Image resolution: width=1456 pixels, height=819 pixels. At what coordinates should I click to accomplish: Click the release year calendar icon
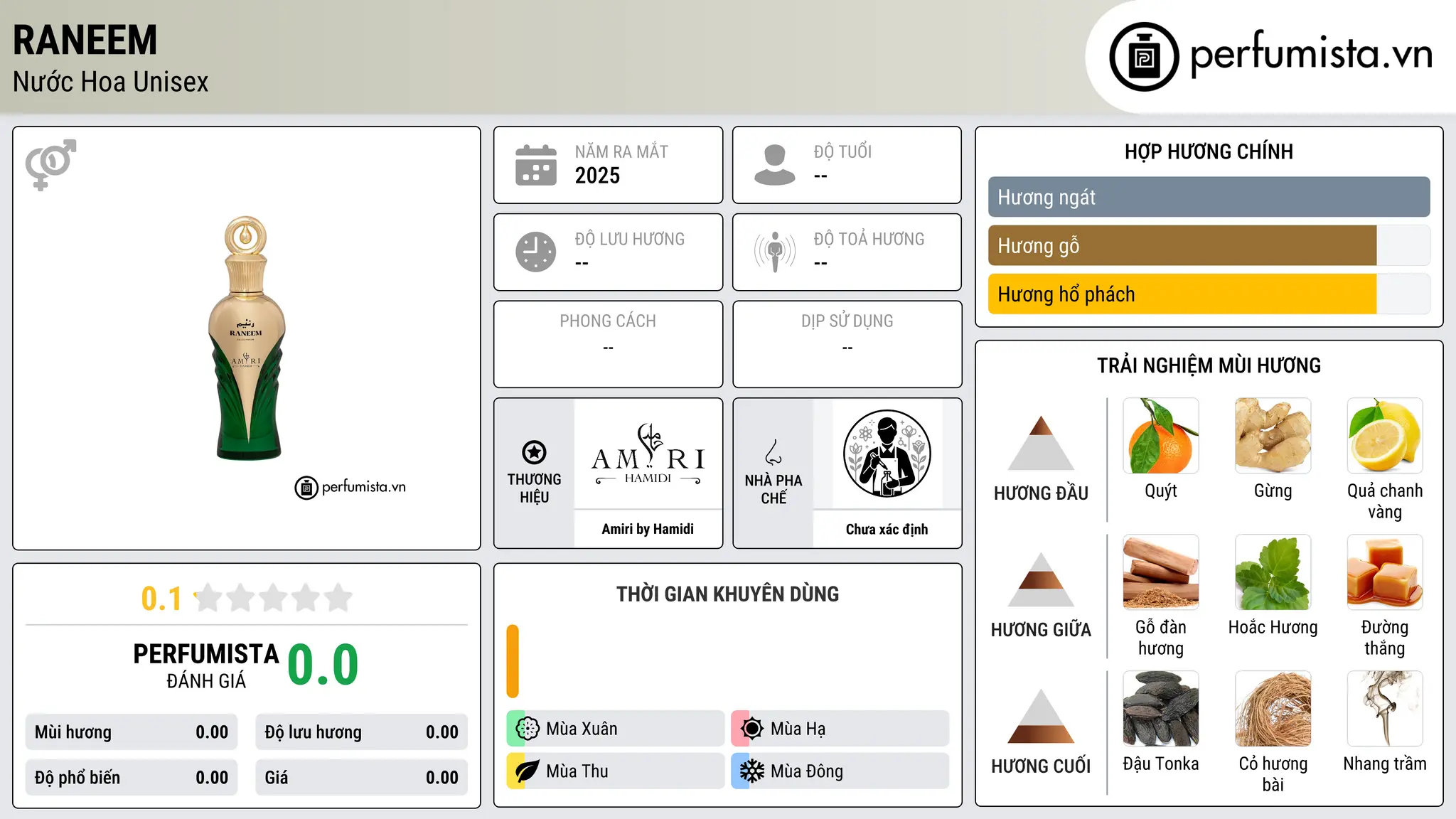[x=536, y=165]
